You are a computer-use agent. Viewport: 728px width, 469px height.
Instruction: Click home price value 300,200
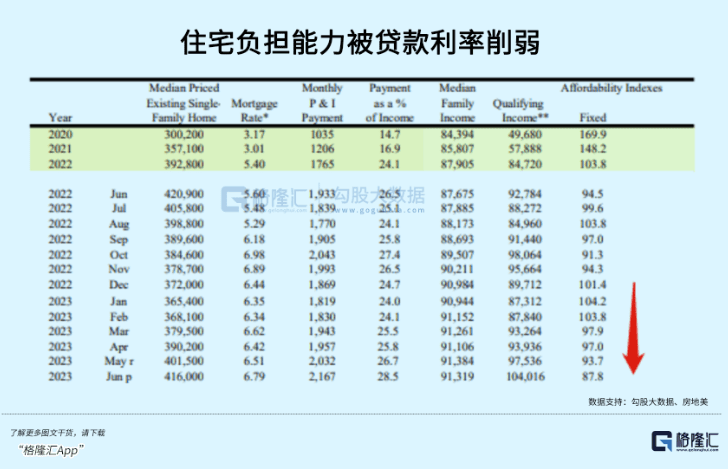[184, 135]
